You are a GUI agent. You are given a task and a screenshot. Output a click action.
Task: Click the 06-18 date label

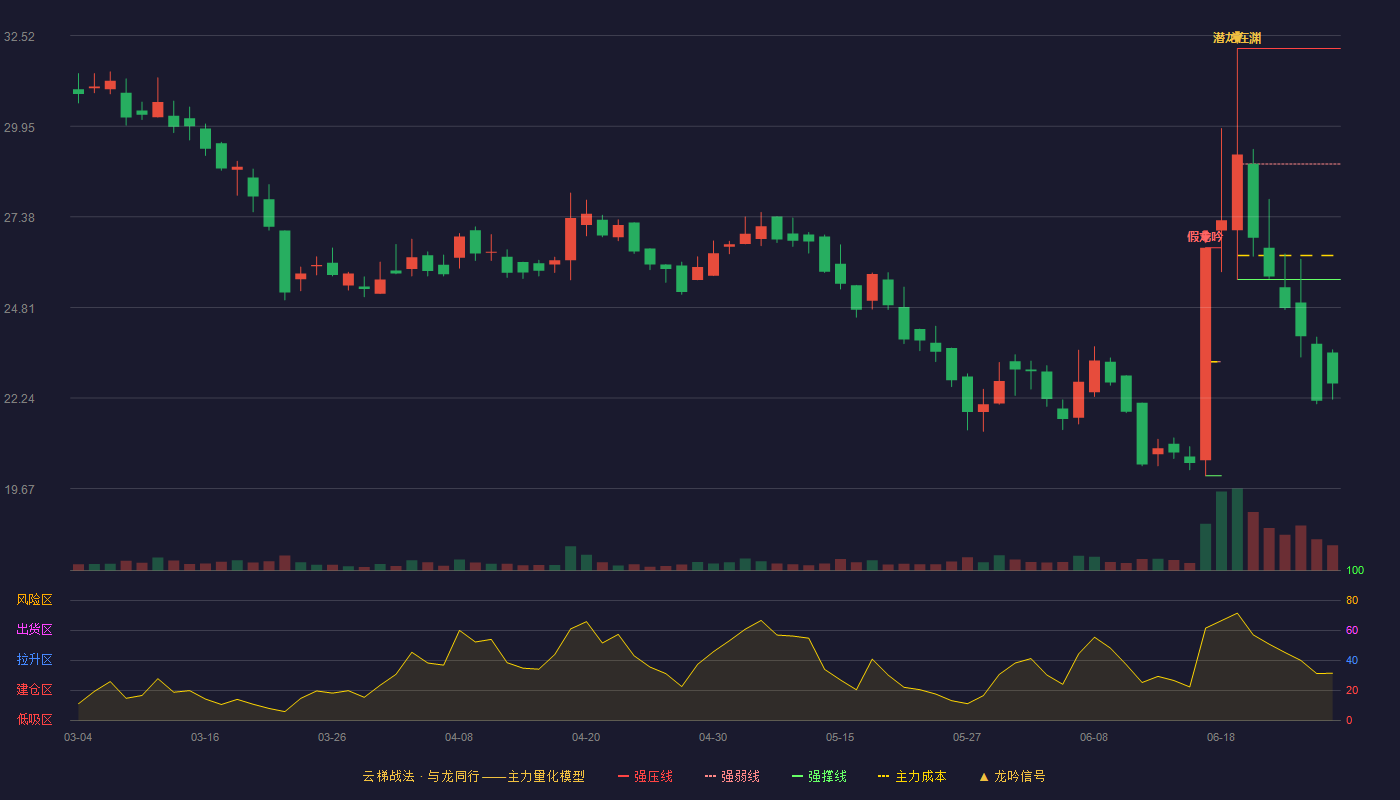pyautogui.click(x=1221, y=737)
